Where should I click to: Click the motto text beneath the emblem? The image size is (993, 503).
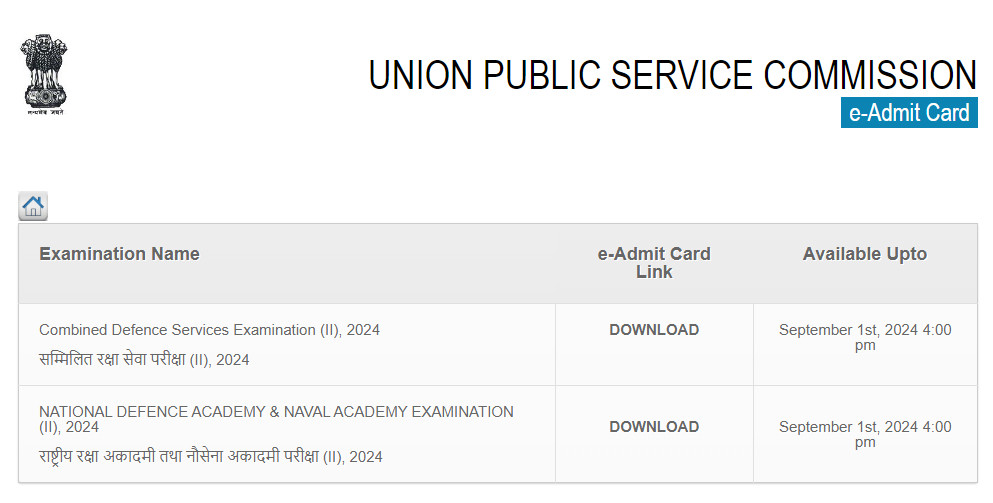(44, 112)
